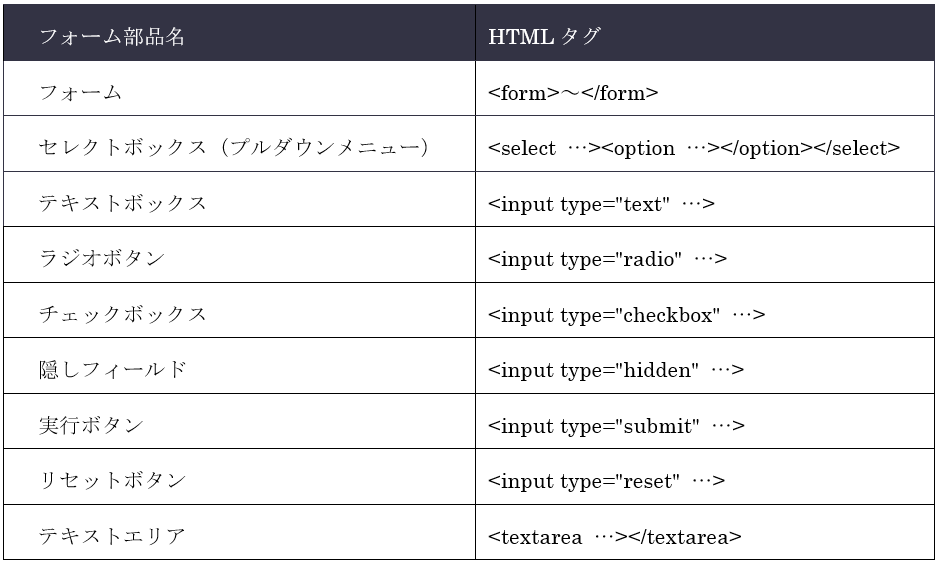939x565 pixels.
Task: Click the input type="radio" tag
Action: pyautogui.click(x=607, y=259)
